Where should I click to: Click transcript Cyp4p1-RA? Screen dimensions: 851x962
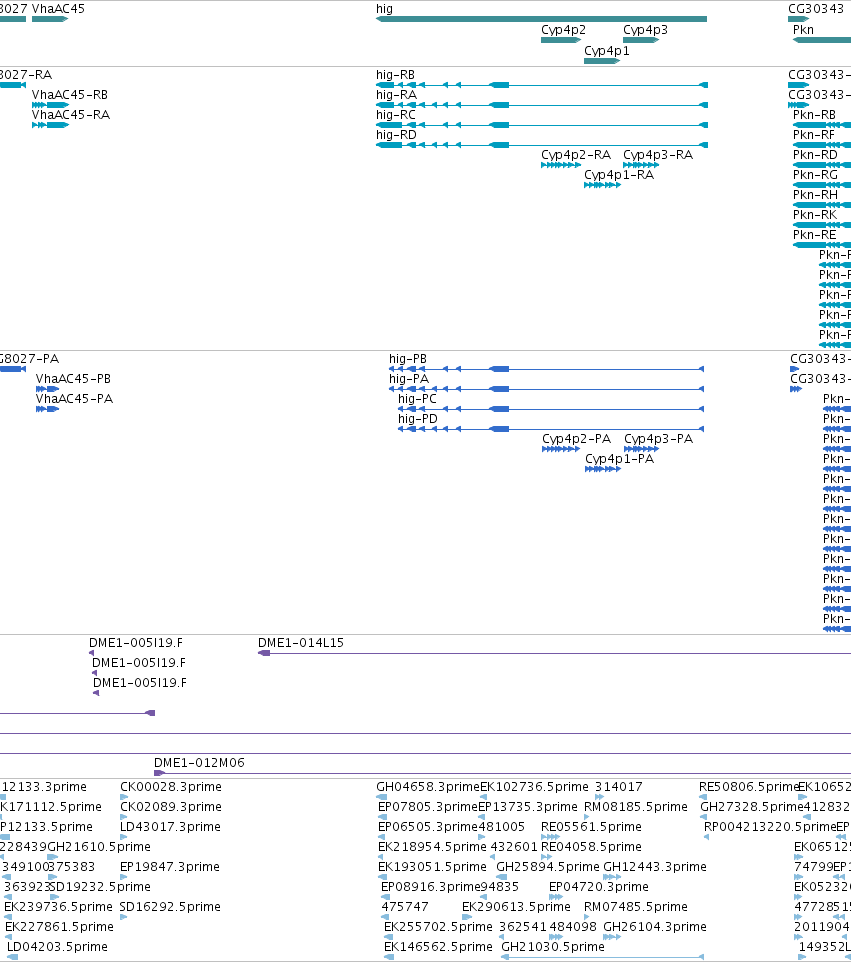(602, 185)
